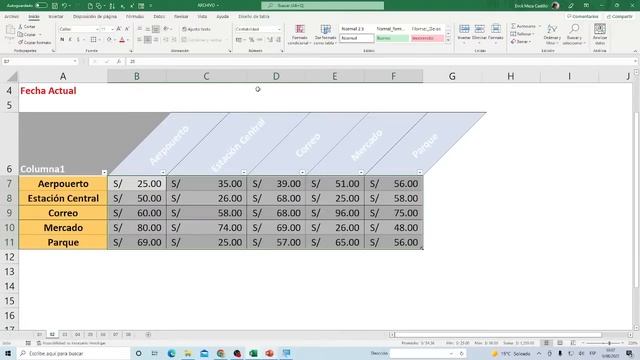Click the red font color icon
The width and height of the screenshot is (640, 360).
122,40
